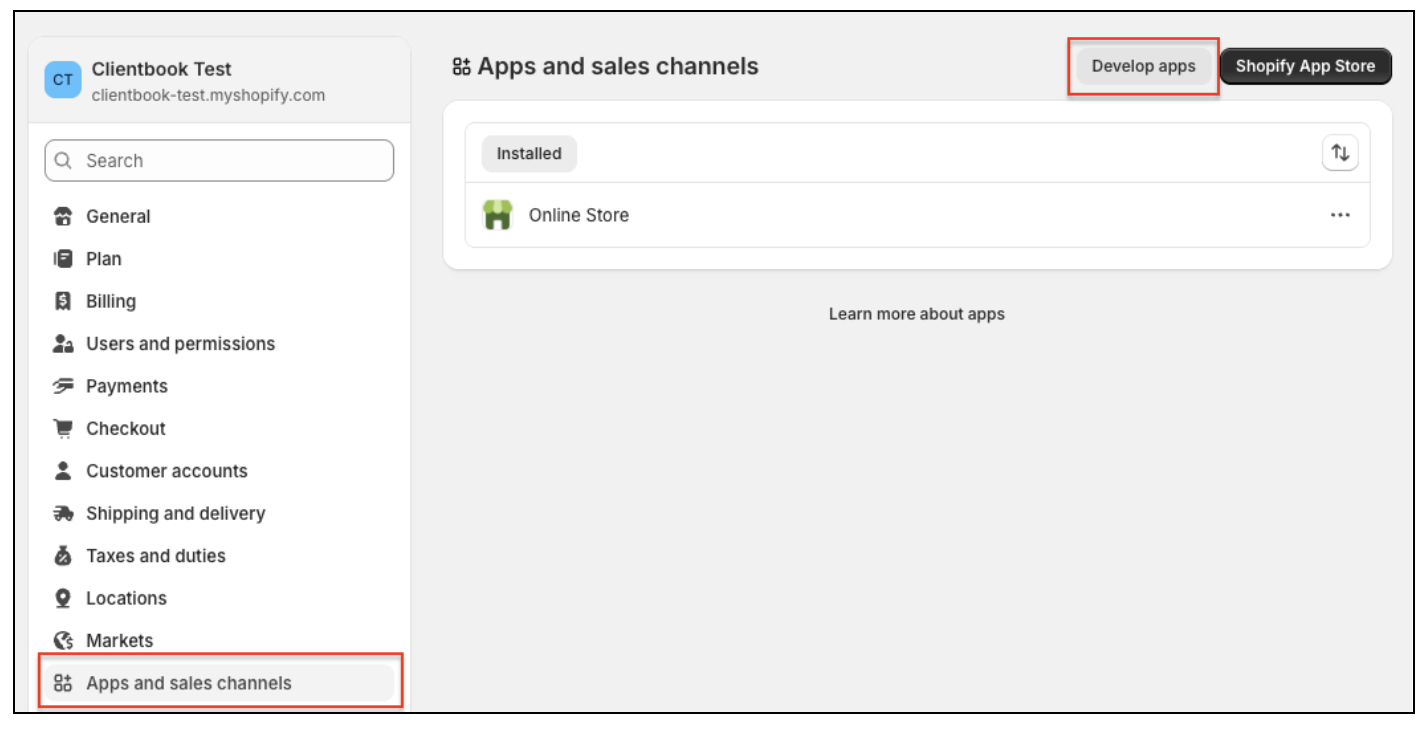Image resolution: width=1428 pixels, height=730 pixels.
Task: Click the Clientbook Test store name
Action: 161,69
